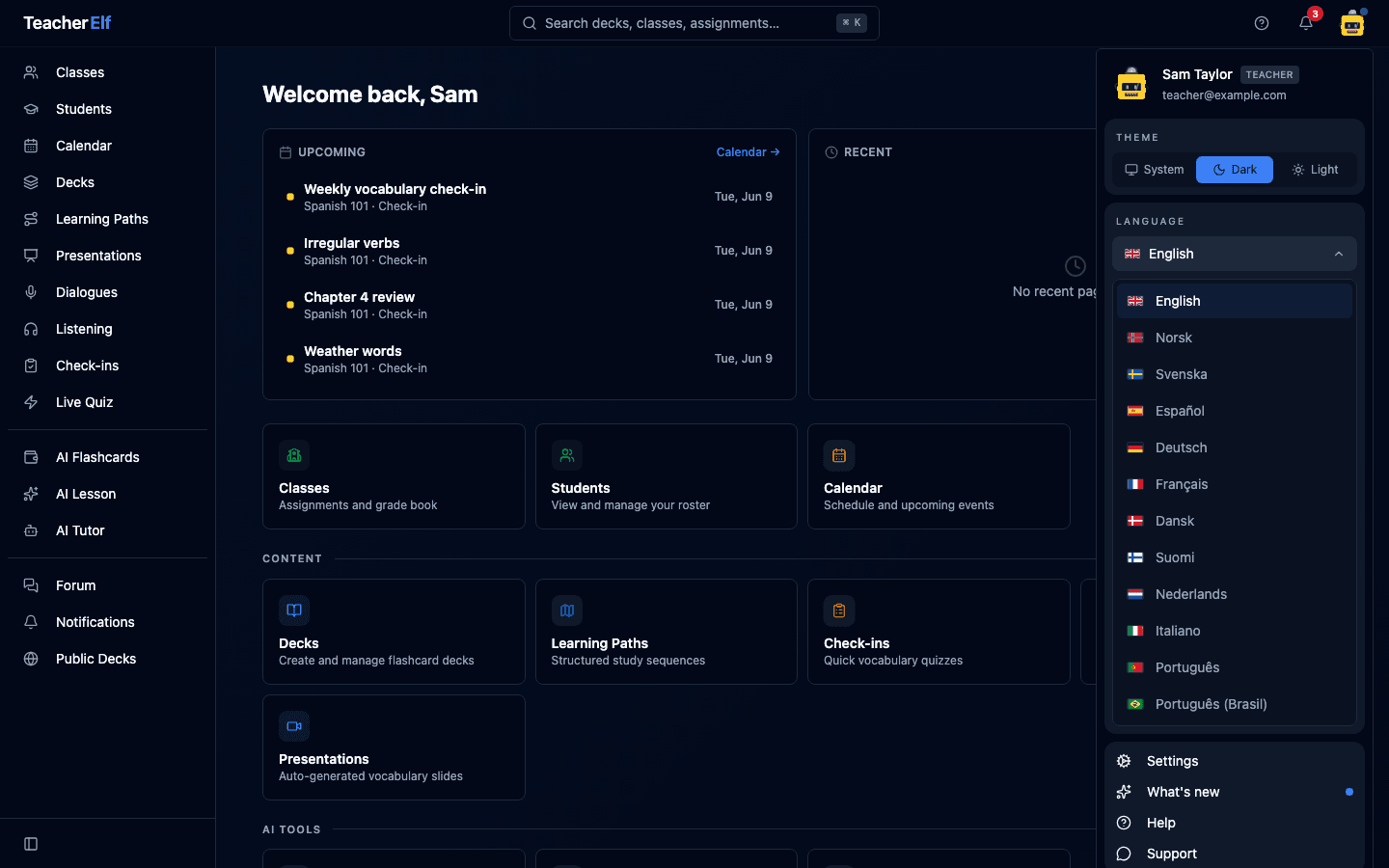Screen dimensions: 1389x868
Task: Click the help question mark icon in top bar
Action: click(1262, 23)
